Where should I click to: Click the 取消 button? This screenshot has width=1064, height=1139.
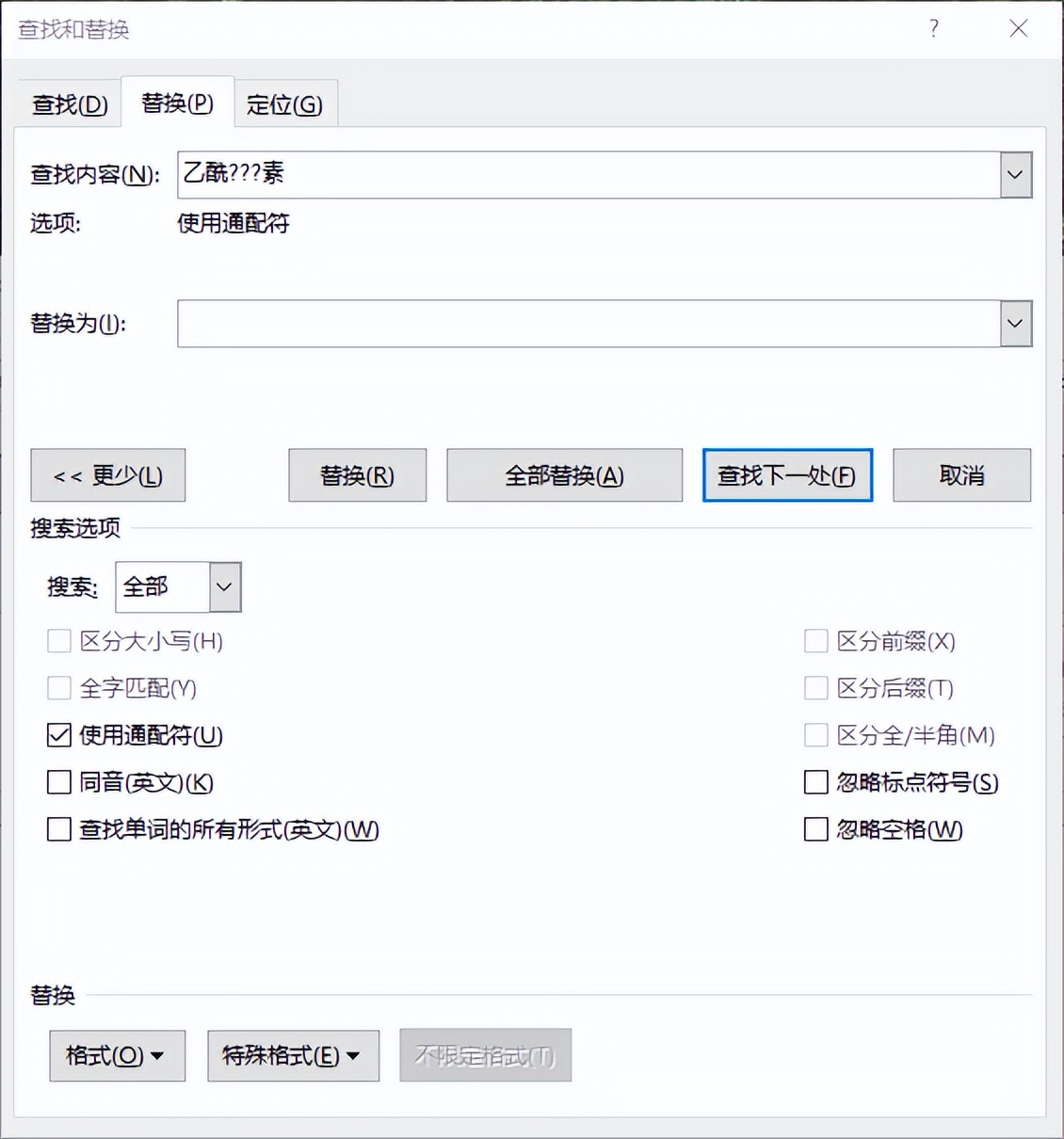[961, 475]
